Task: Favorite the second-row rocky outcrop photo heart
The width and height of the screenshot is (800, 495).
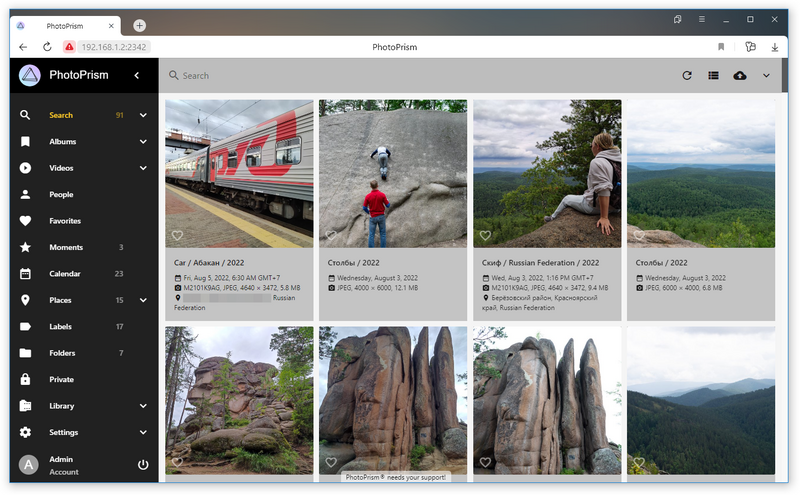Action: coord(177,462)
